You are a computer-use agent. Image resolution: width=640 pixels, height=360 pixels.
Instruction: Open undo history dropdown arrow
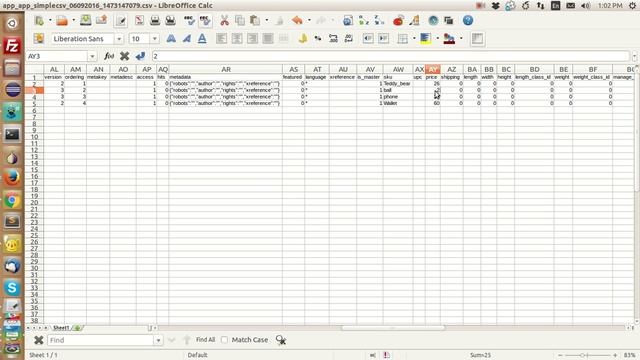click(x=309, y=20)
